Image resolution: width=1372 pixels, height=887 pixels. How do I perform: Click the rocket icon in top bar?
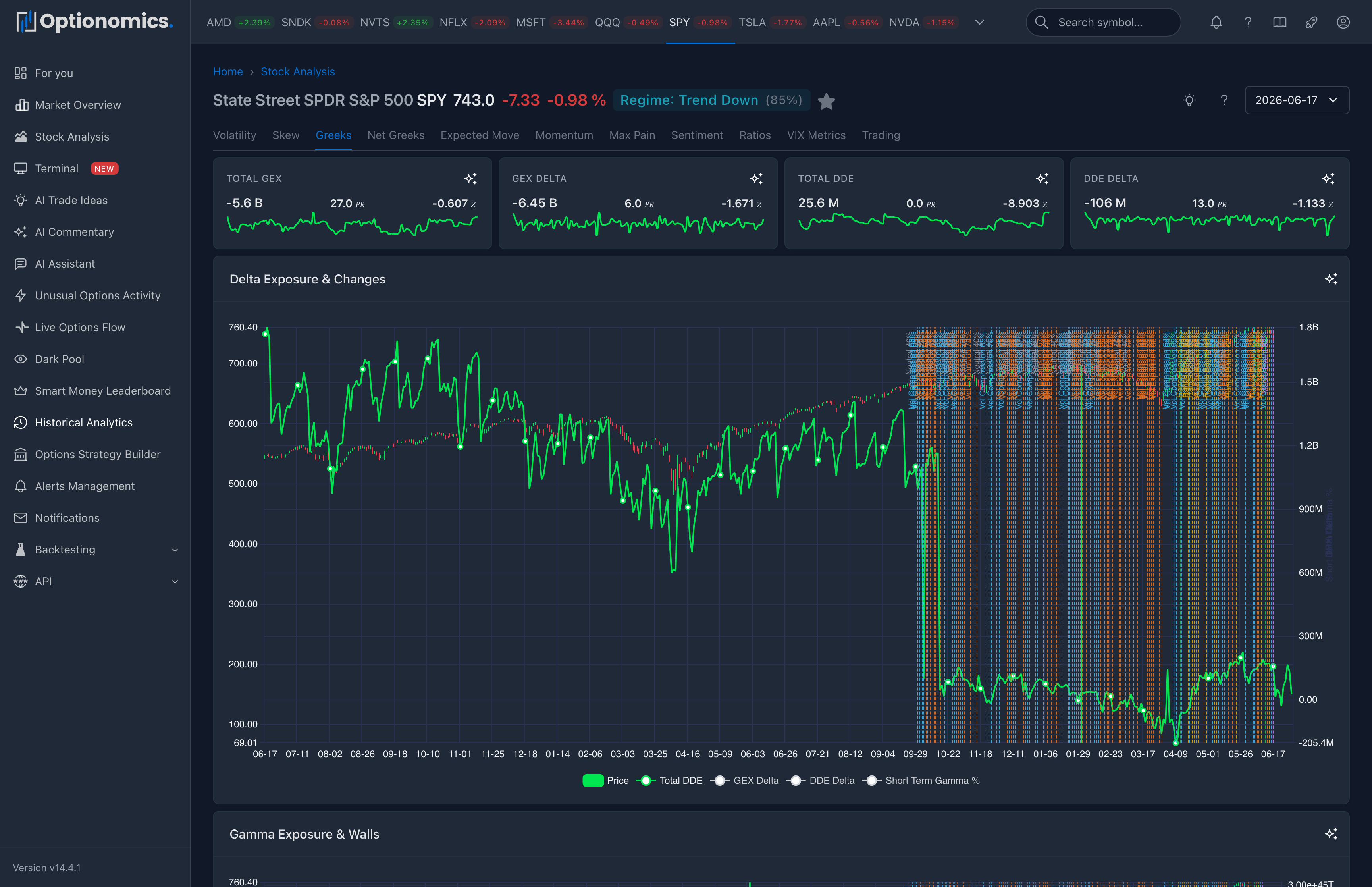1311,23
